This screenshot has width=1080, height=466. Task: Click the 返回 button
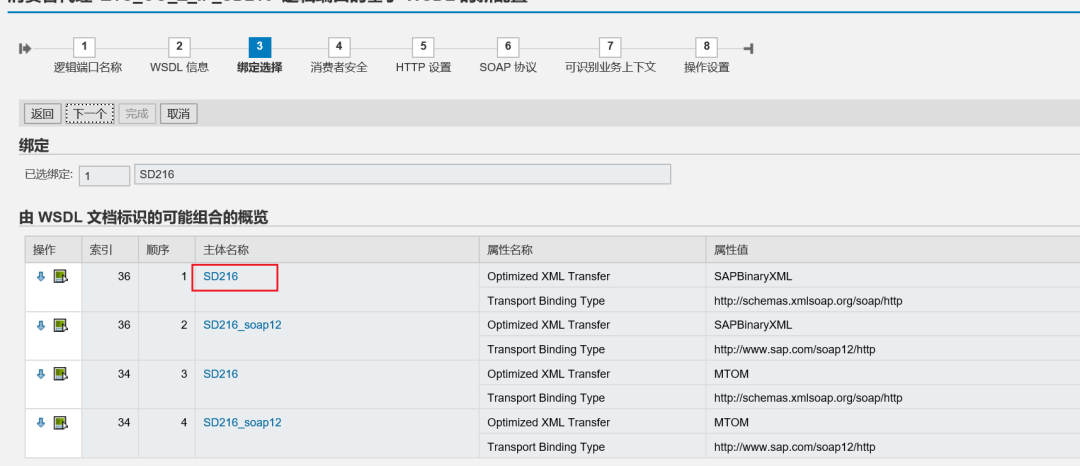tap(43, 114)
